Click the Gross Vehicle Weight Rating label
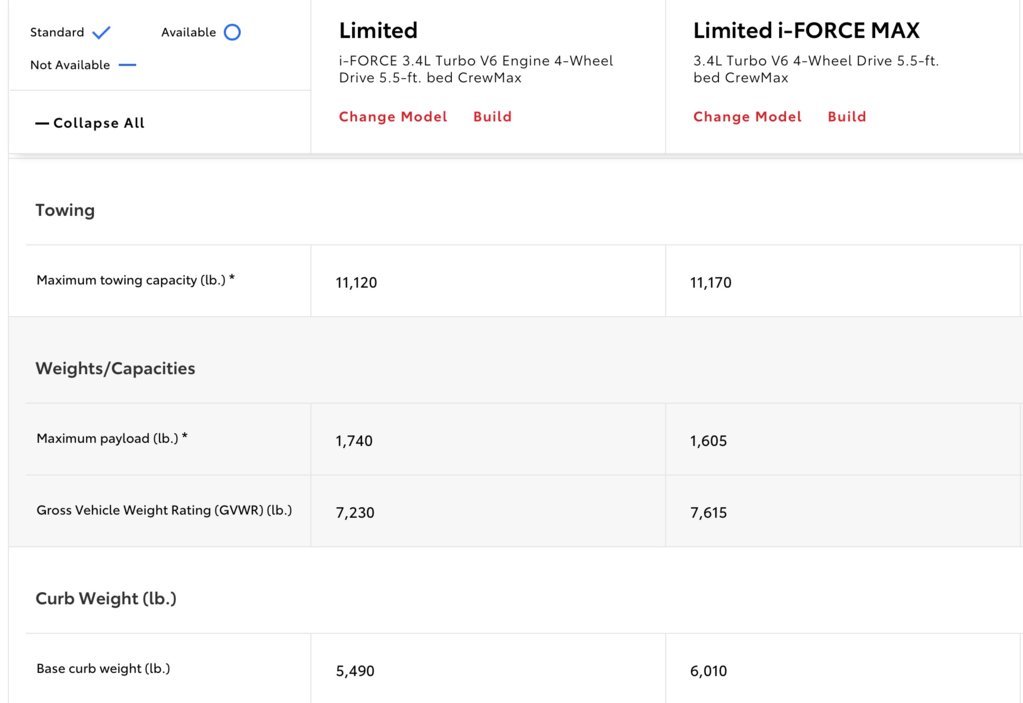Screen dimensions: 1023x703 tap(164, 511)
